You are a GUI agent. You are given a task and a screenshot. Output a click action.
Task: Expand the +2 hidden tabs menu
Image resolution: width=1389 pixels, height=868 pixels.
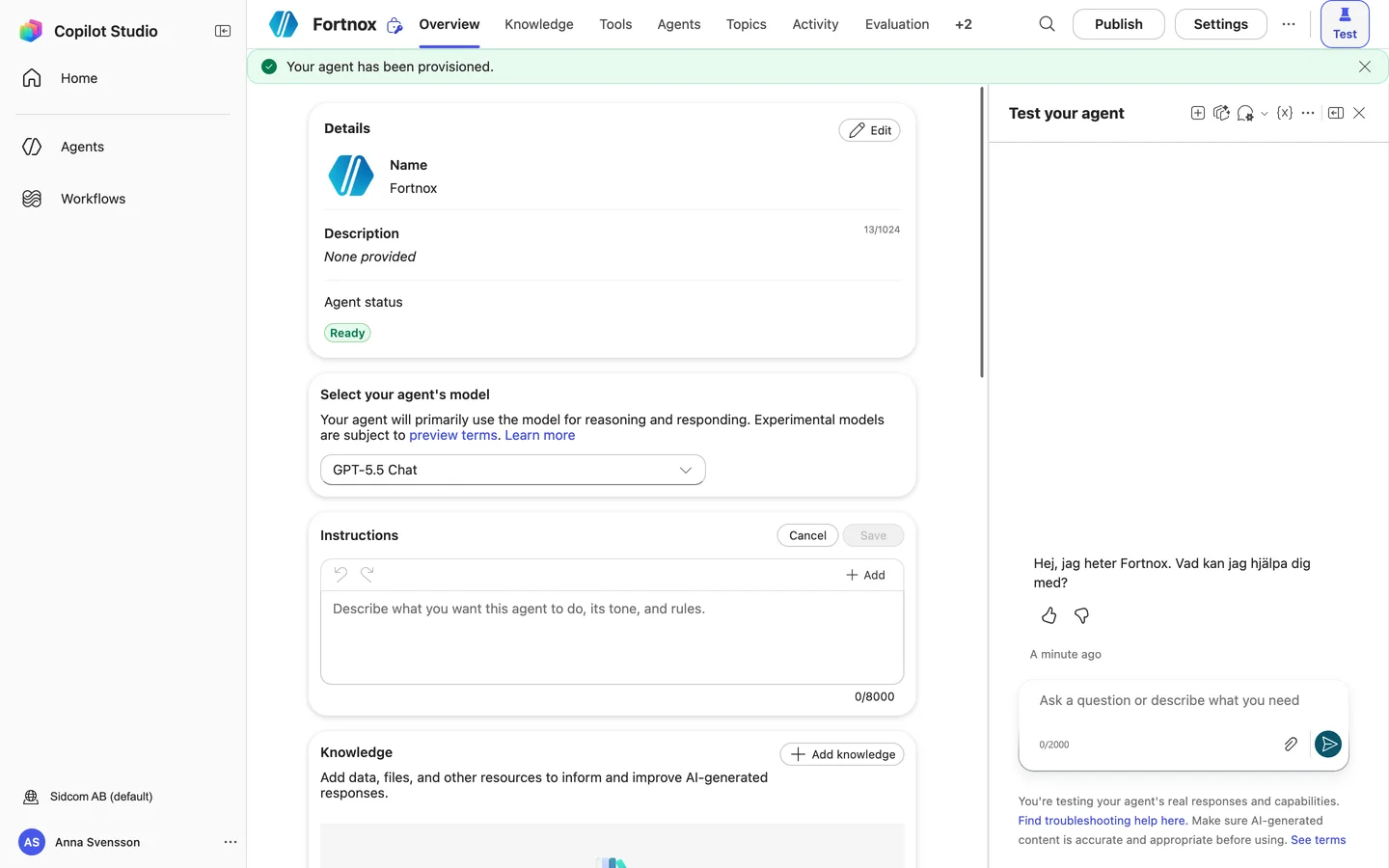(x=964, y=24)
